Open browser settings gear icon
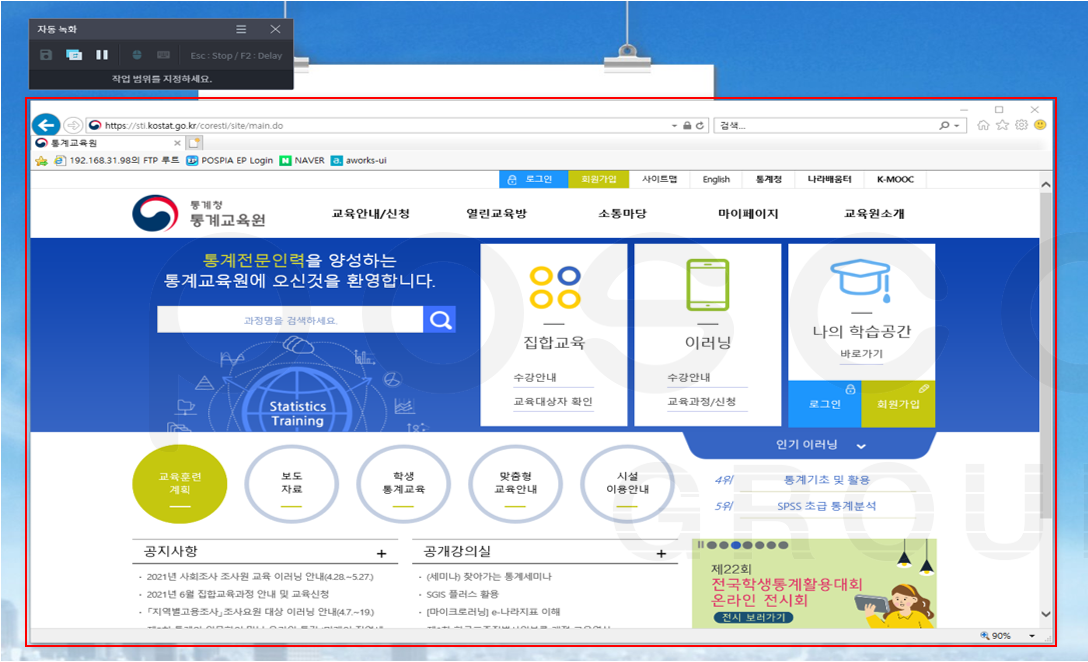The width and height of the screenshot is (1088, 662). (1021, 125)
